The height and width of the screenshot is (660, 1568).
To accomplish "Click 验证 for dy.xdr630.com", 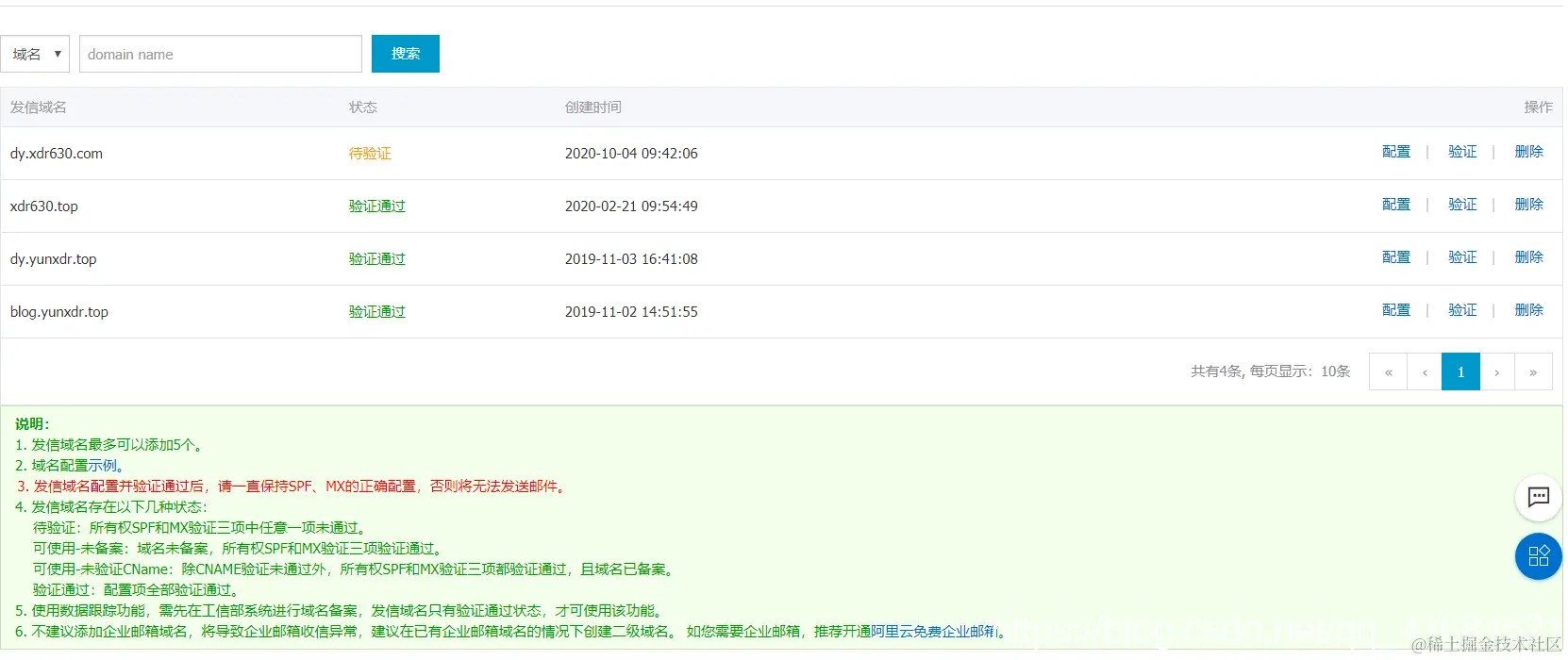I will [1462, 152].
